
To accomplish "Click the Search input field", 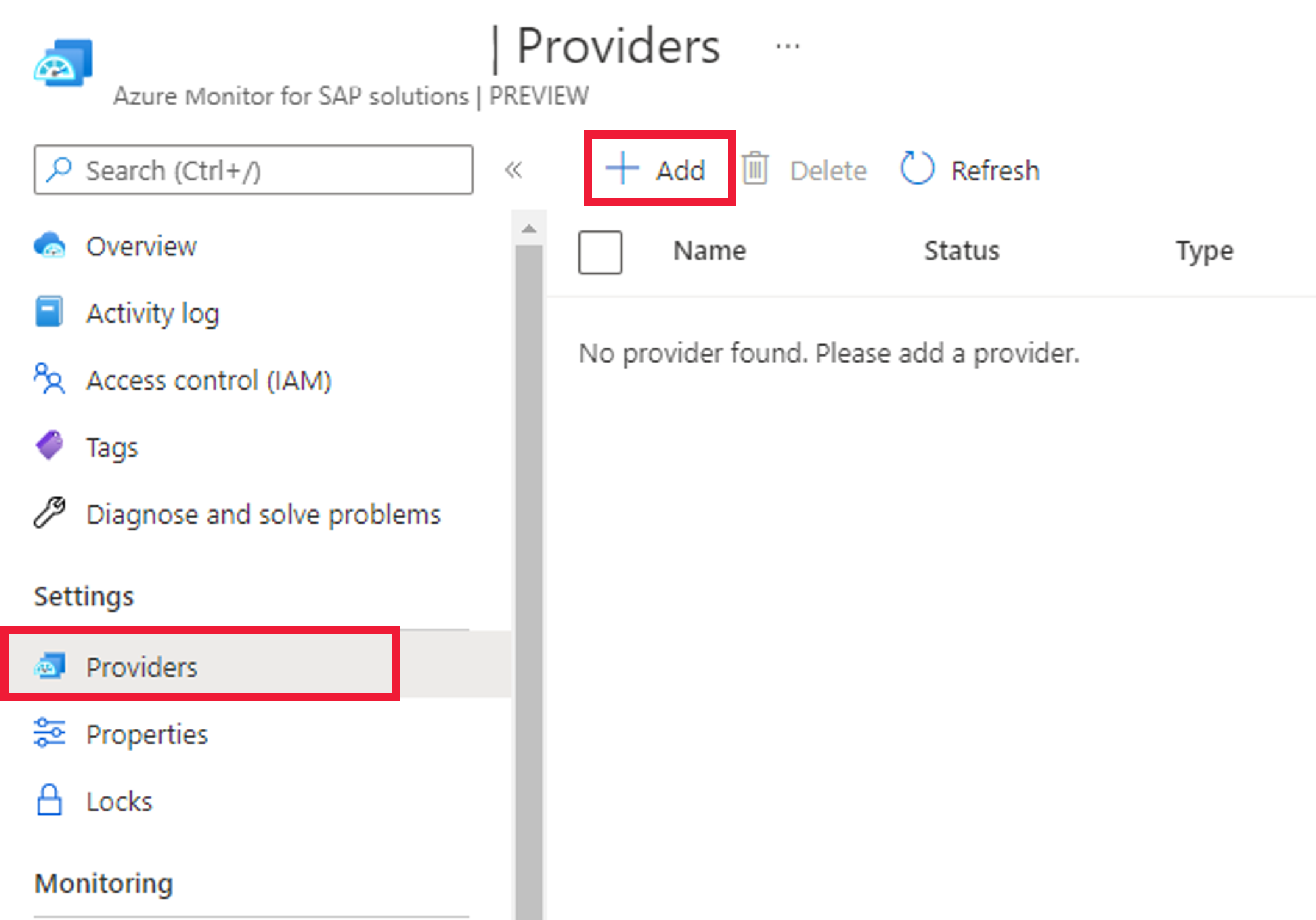I will pos(253,170).
